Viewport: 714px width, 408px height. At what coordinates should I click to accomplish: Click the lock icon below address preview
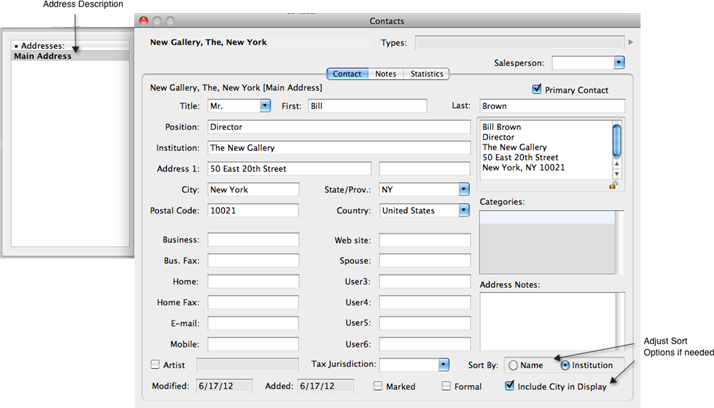[x=613, y=184]
